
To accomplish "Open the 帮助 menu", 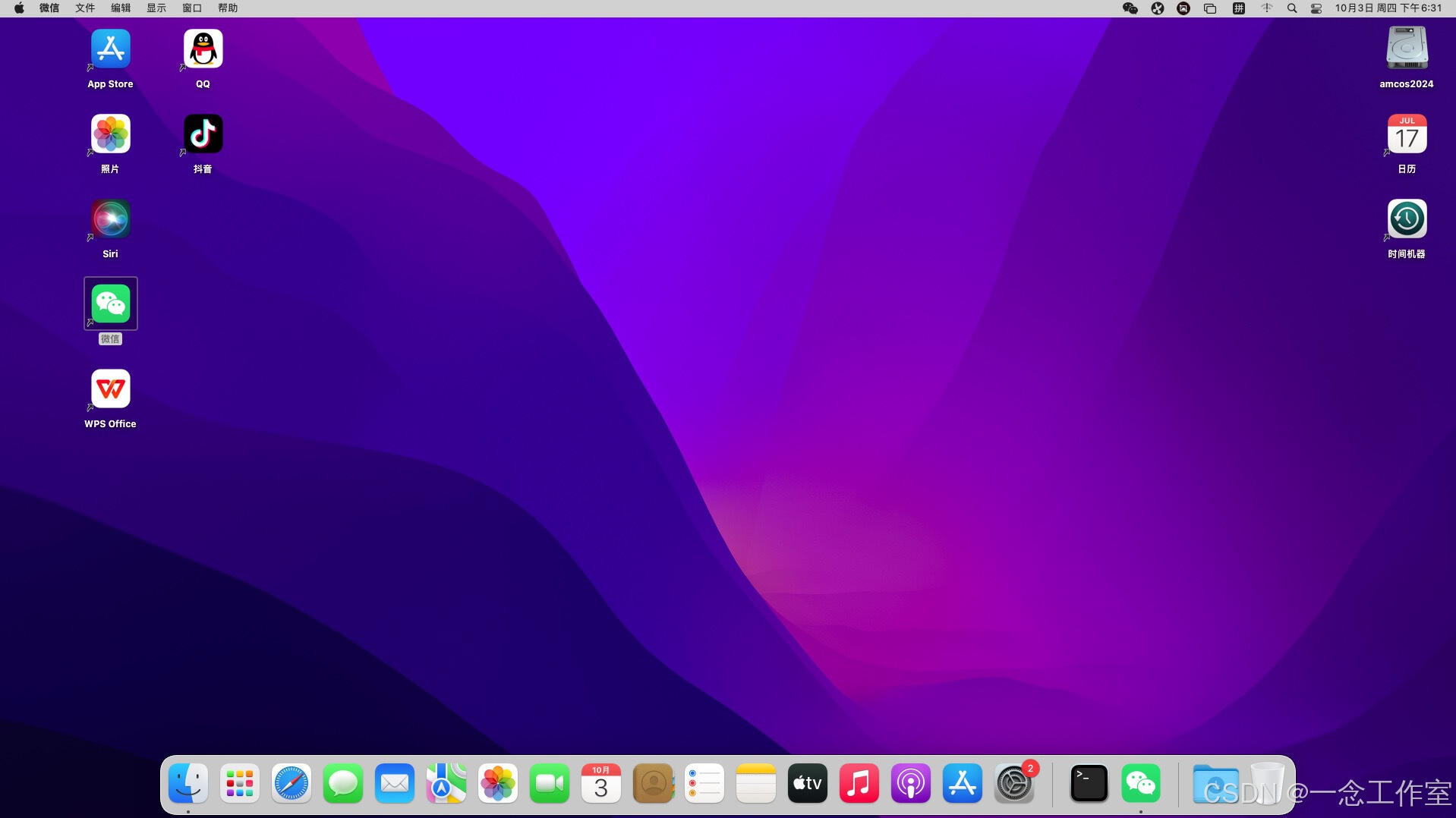I will (228, 8).
